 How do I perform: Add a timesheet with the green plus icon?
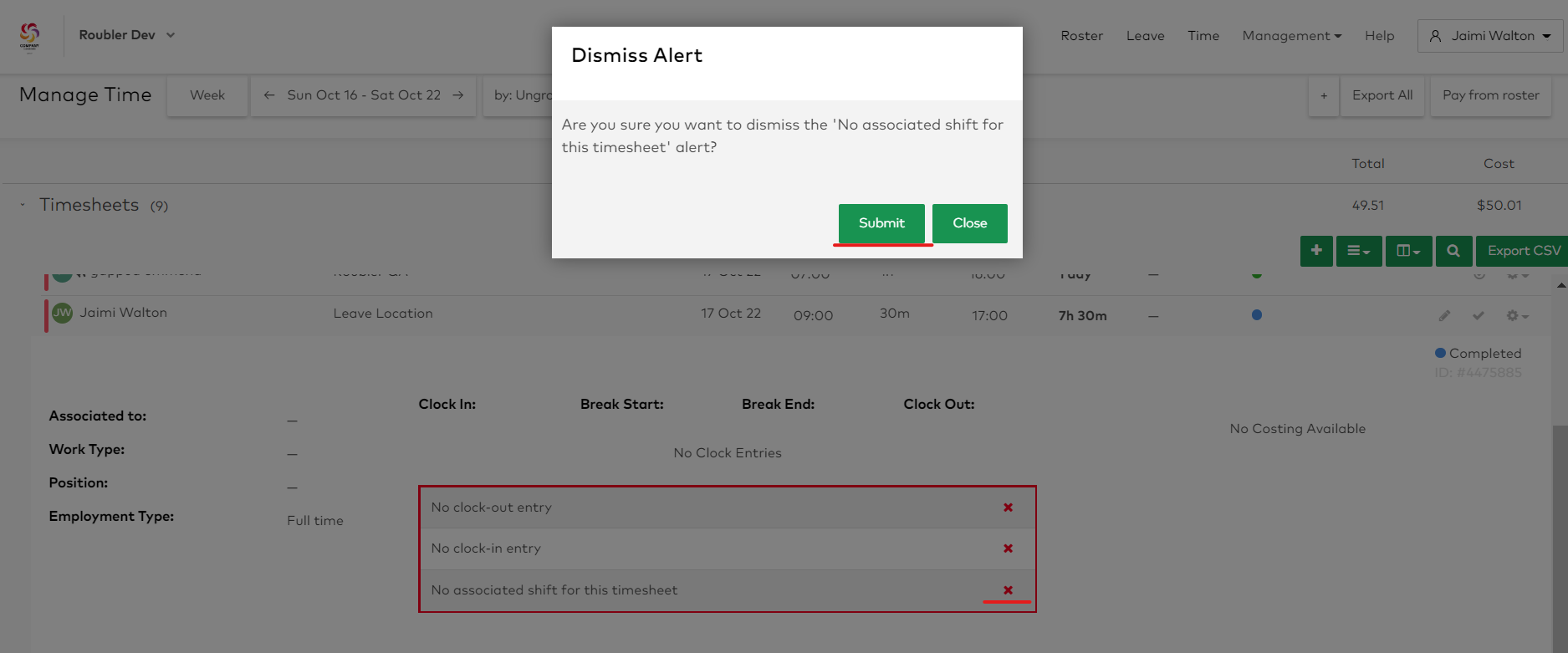click(1316, 251)
